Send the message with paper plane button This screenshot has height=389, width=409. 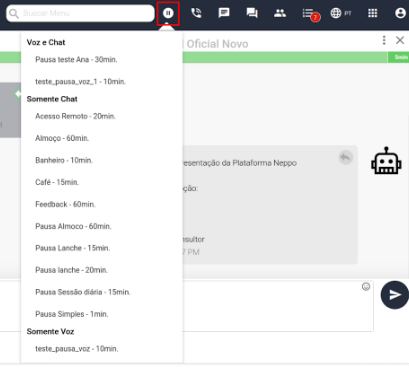395,295
